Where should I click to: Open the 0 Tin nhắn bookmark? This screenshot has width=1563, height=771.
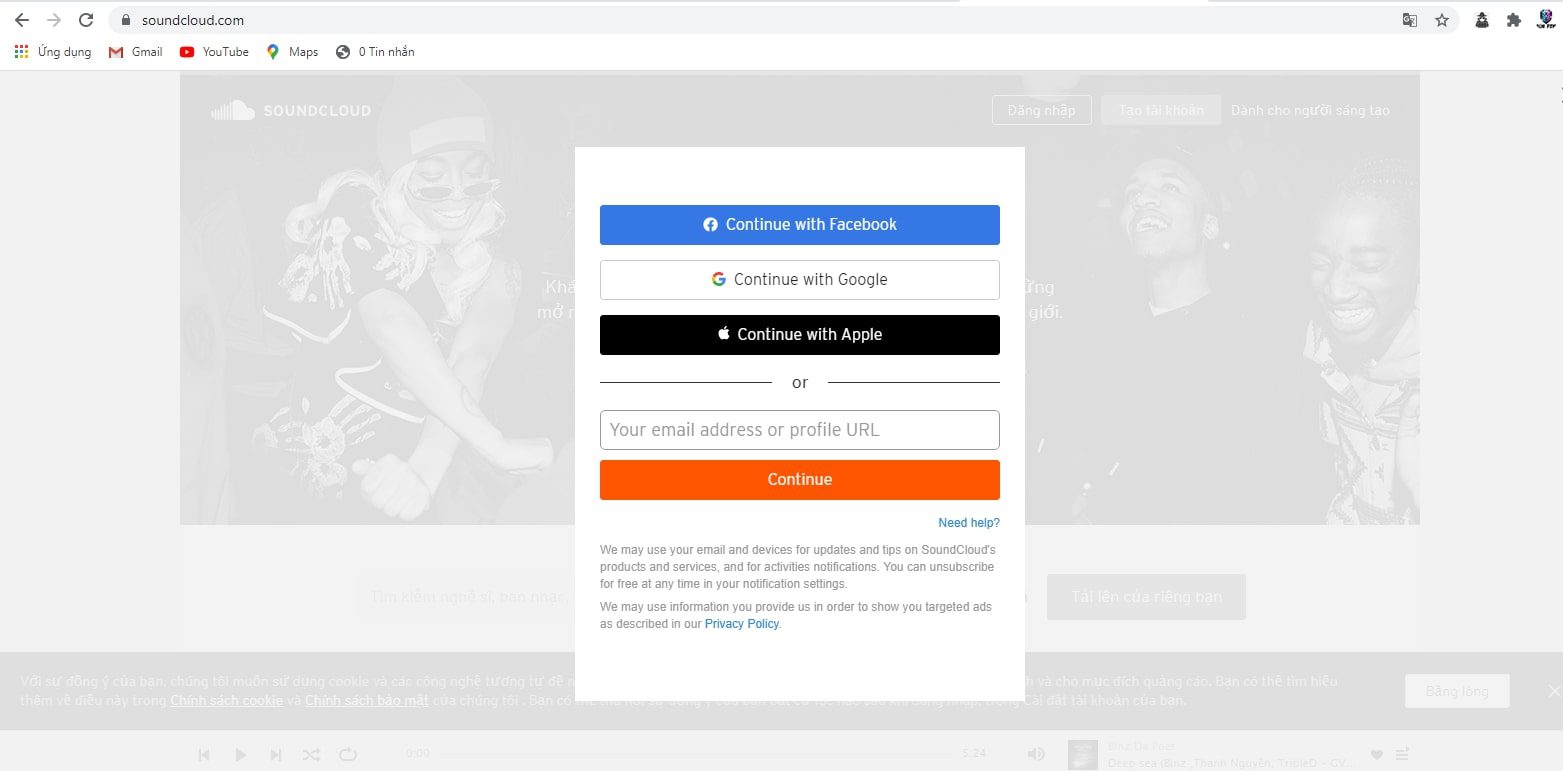pyautogui.click(x=375, y=52)
